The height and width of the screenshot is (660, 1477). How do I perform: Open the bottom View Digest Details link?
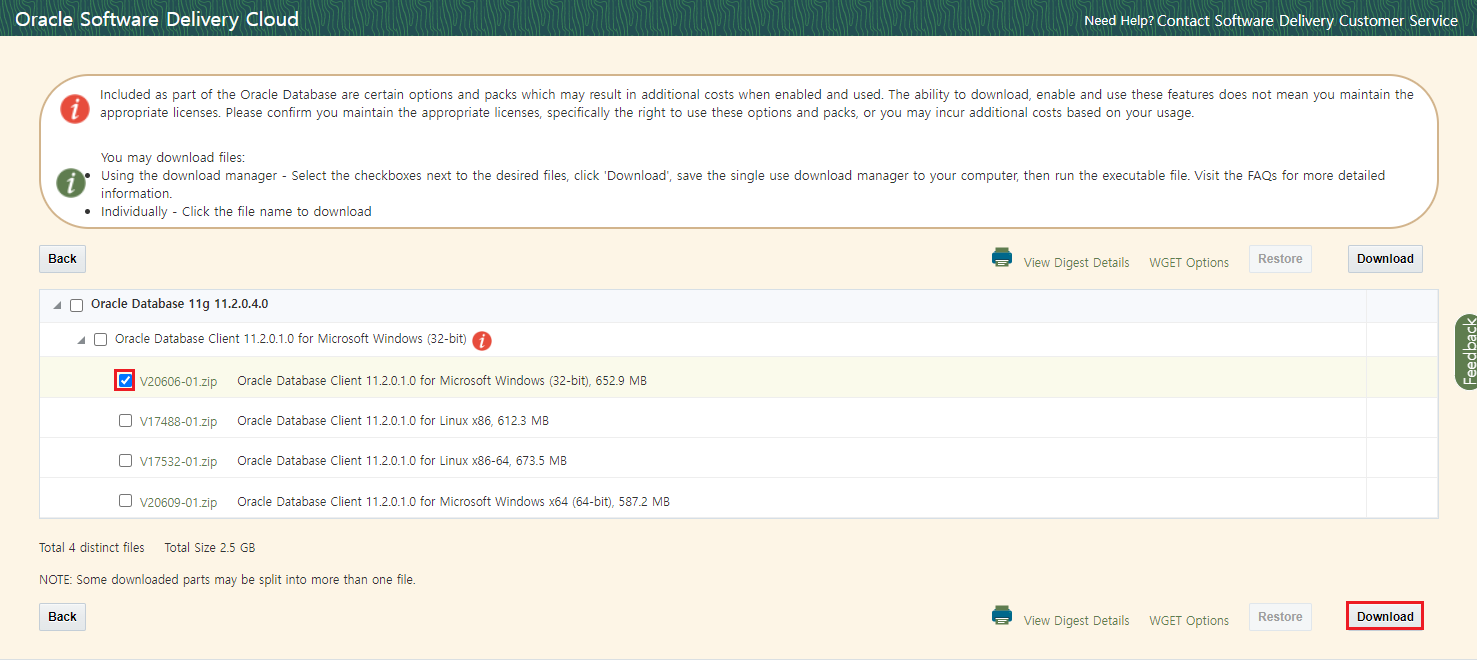tap(1076, 620)
